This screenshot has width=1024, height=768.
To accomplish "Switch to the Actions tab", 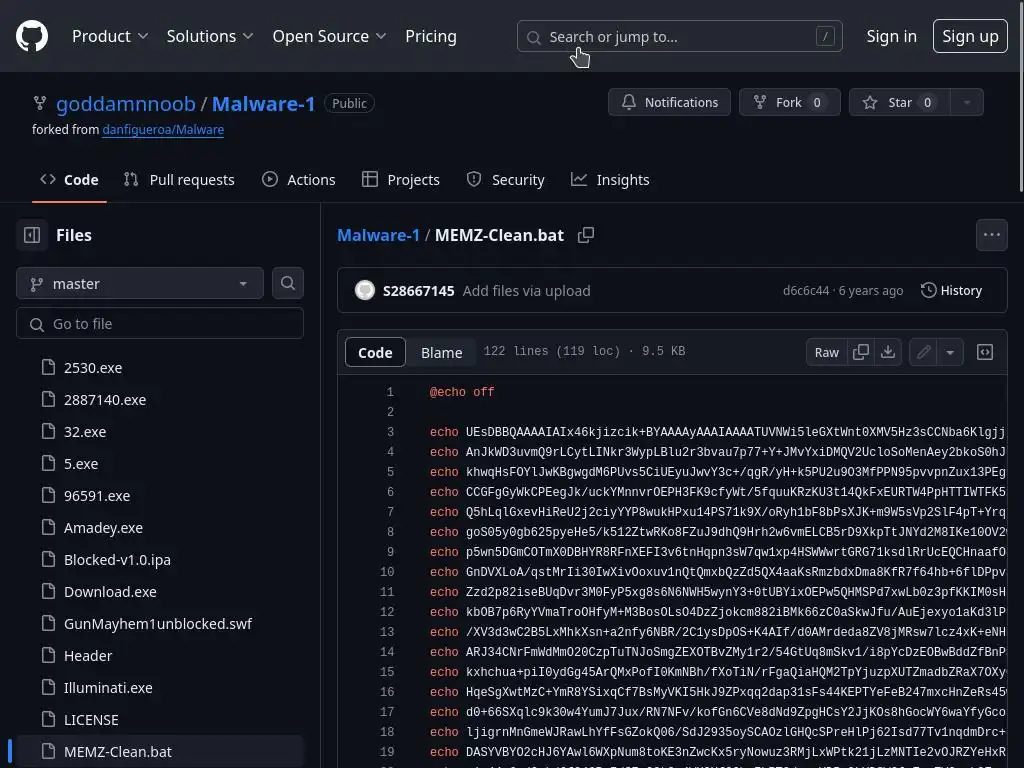I will click(298, 180).
